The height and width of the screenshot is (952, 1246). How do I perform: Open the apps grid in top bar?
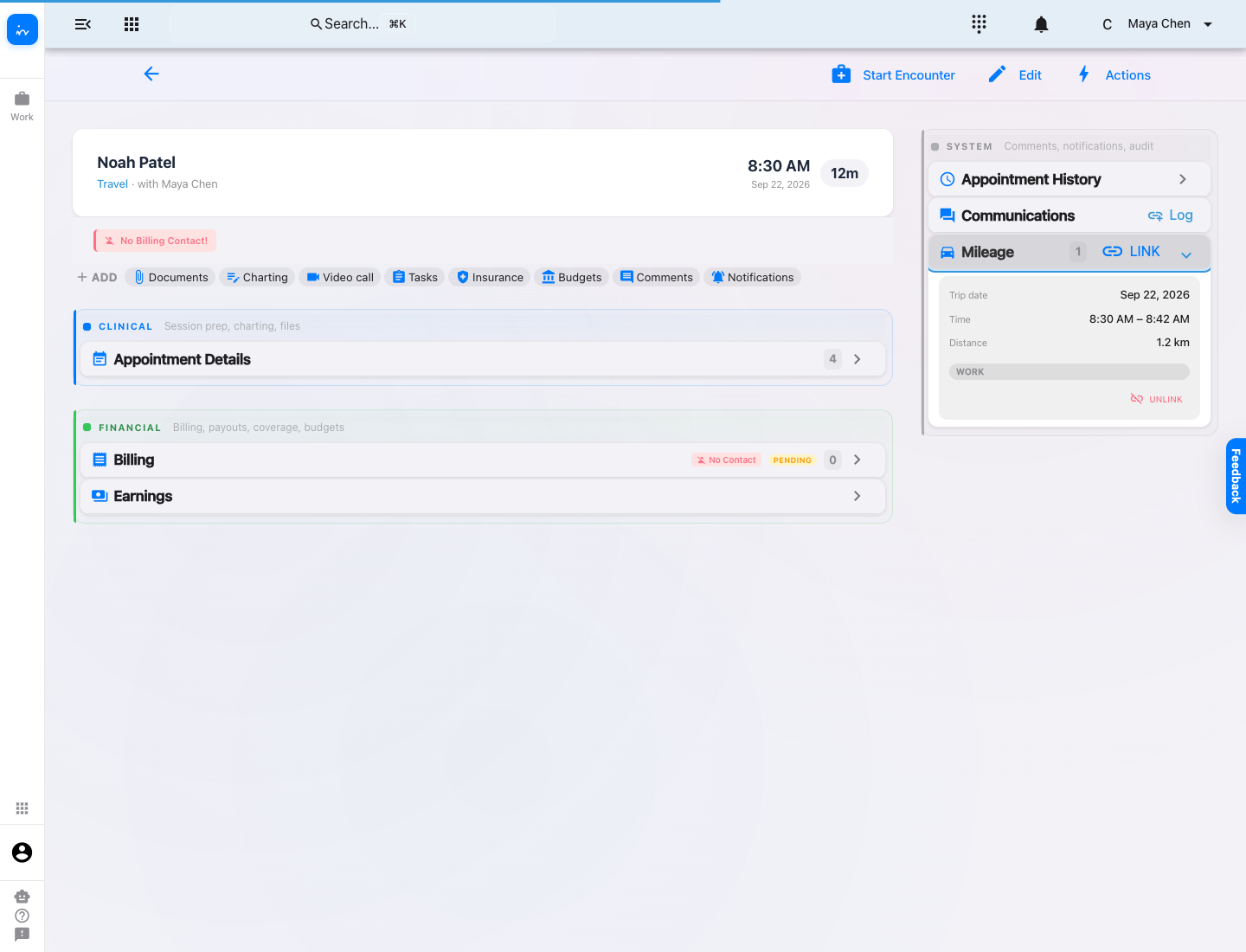point(132,24)
